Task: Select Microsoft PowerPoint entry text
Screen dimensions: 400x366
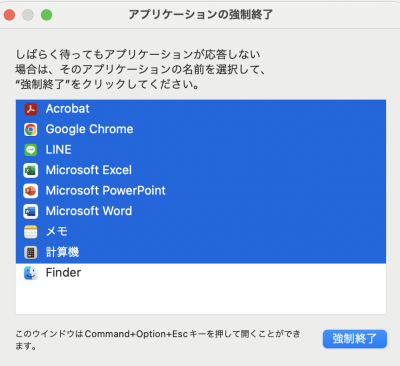Action: (x=106, y=191)
